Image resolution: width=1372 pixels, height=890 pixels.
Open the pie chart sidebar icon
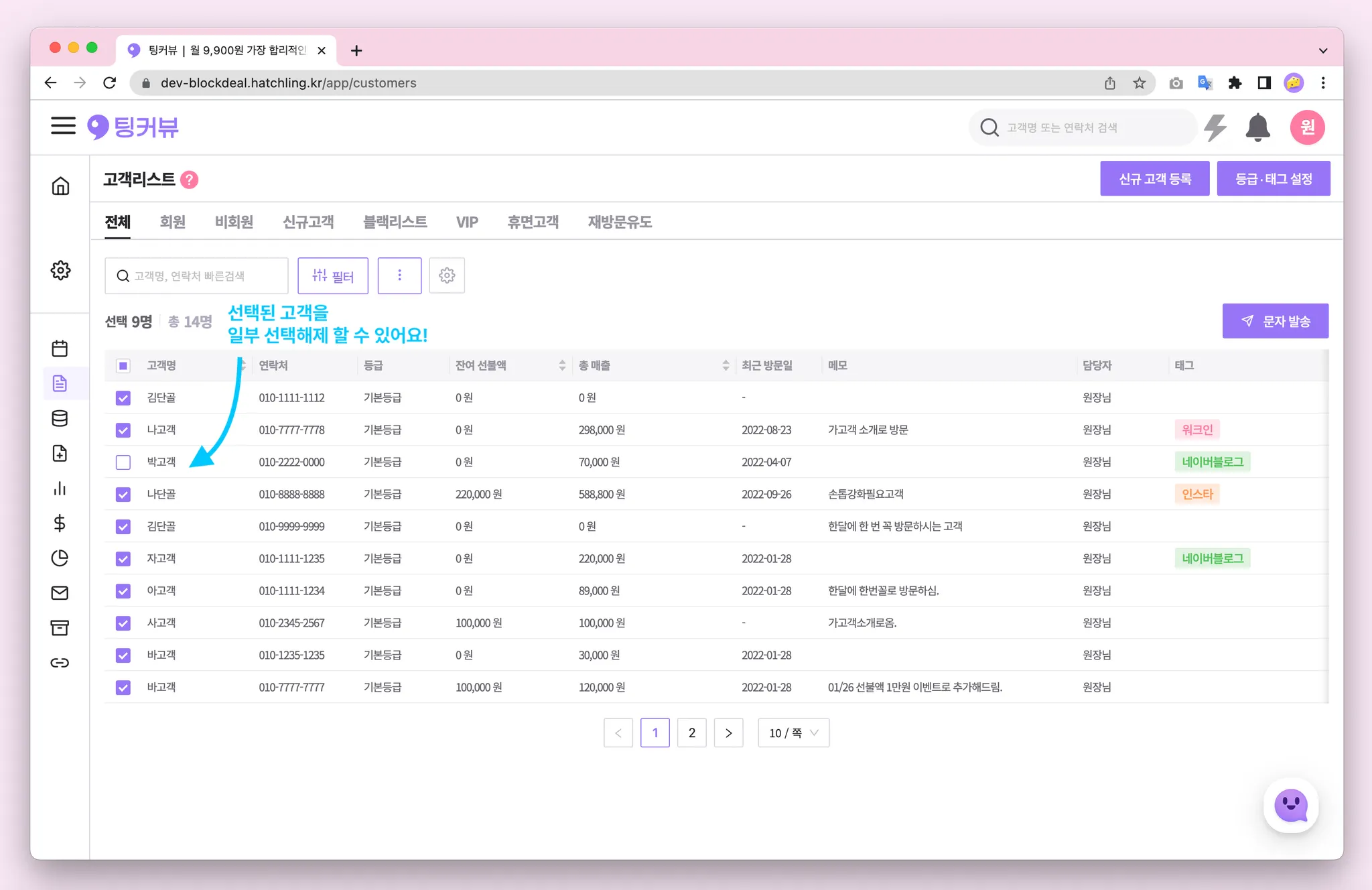(60, 558)
